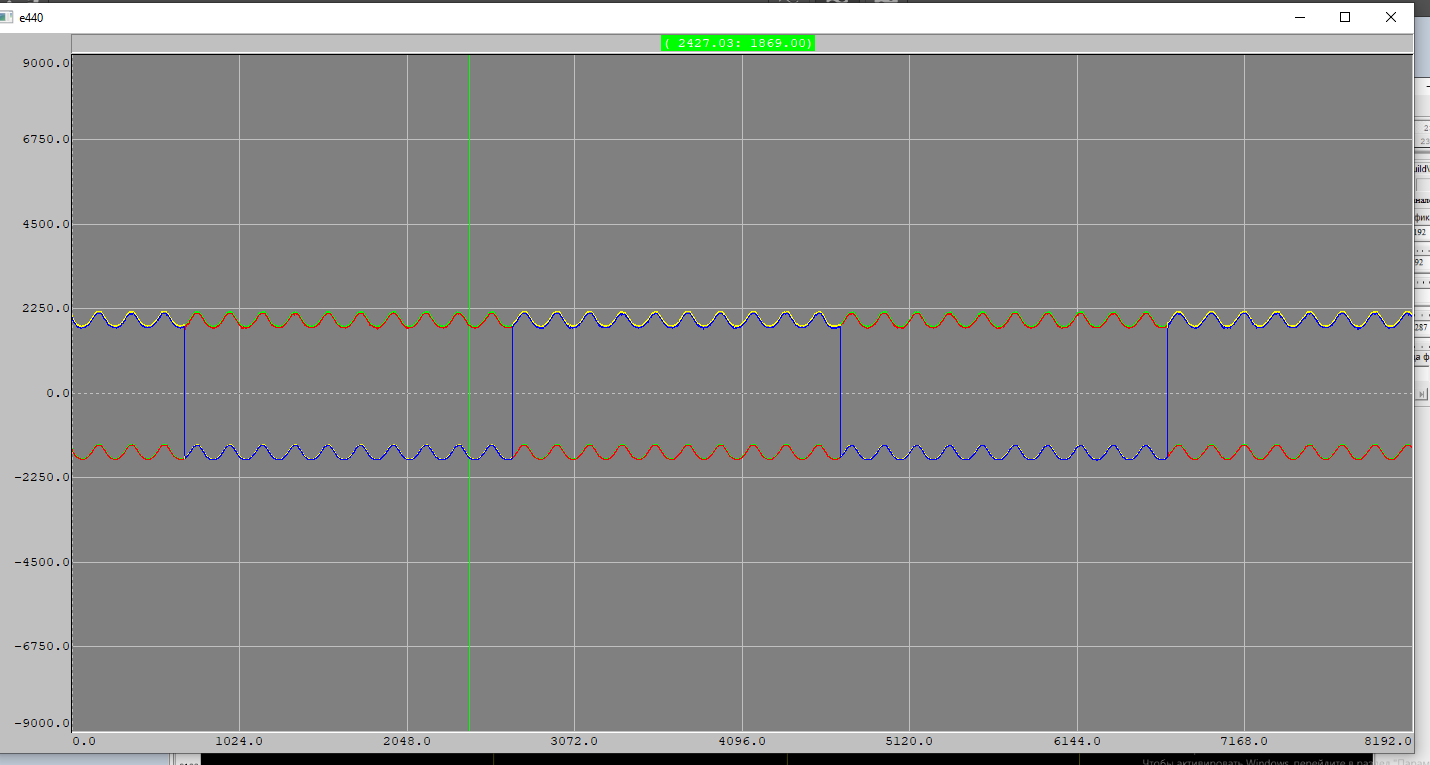Click the 2250.0 y-axis label
The width and height of the screenshot is (1430, 765).
point(46,308)
